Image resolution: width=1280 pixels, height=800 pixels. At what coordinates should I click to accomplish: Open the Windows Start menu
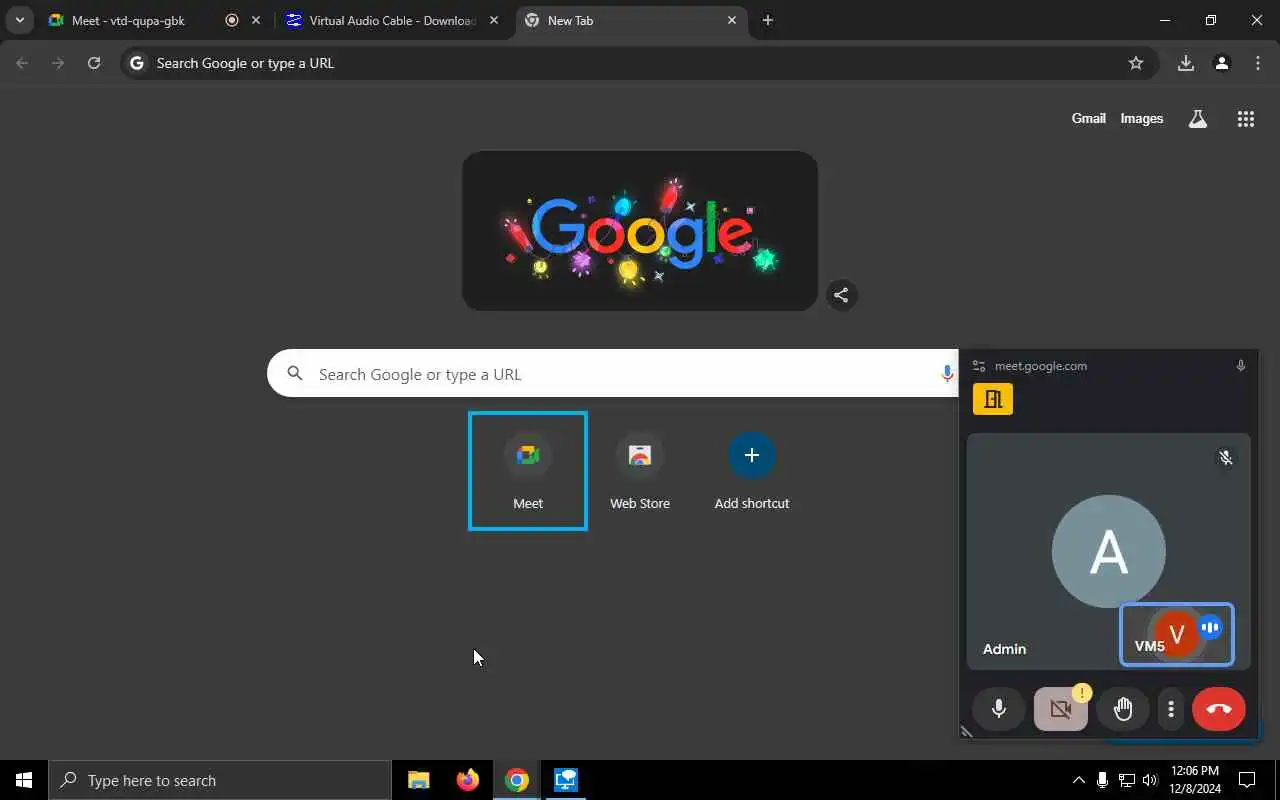[24, 780]
